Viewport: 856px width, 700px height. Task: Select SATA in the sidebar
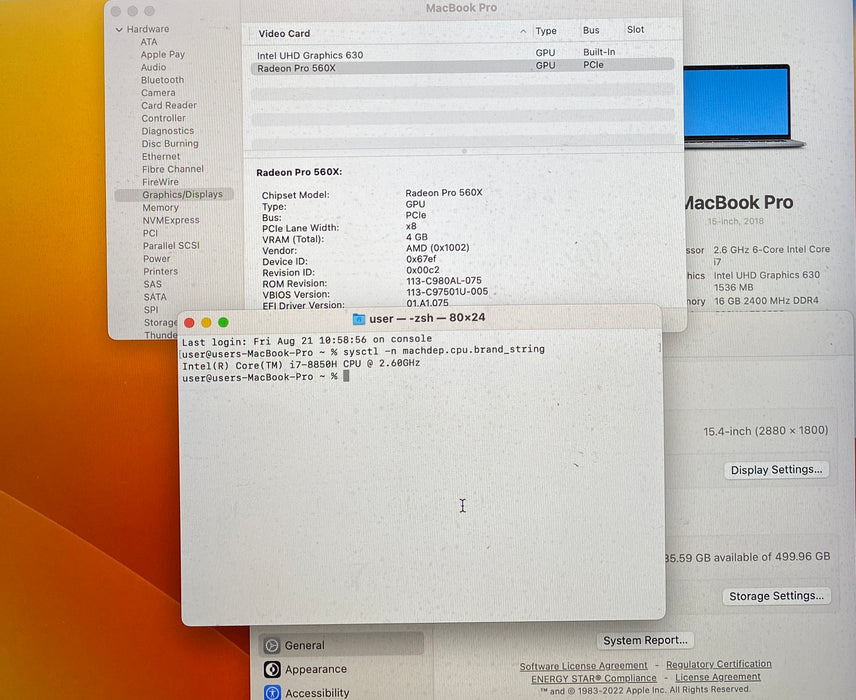(x=155, y=297)
